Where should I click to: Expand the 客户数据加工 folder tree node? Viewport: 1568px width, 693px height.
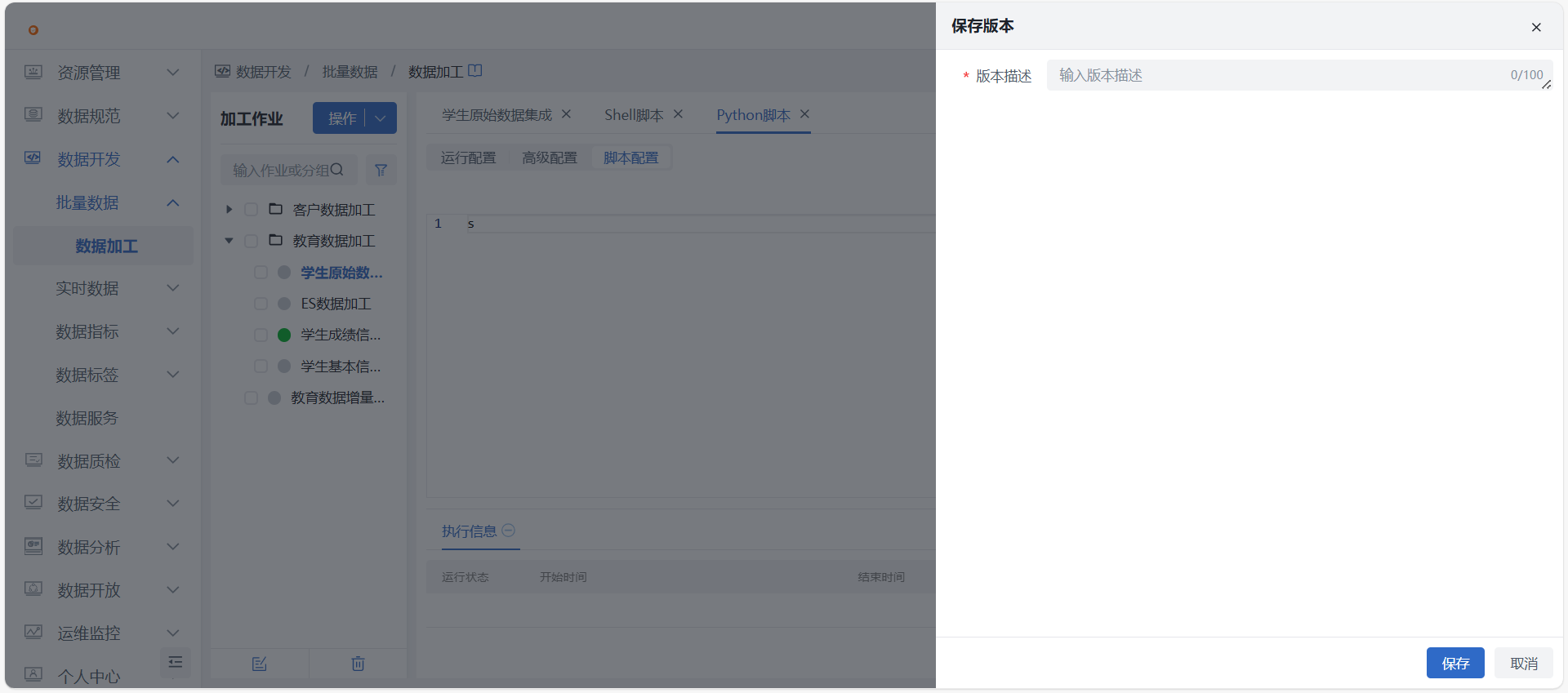click(x=229, y=210)
